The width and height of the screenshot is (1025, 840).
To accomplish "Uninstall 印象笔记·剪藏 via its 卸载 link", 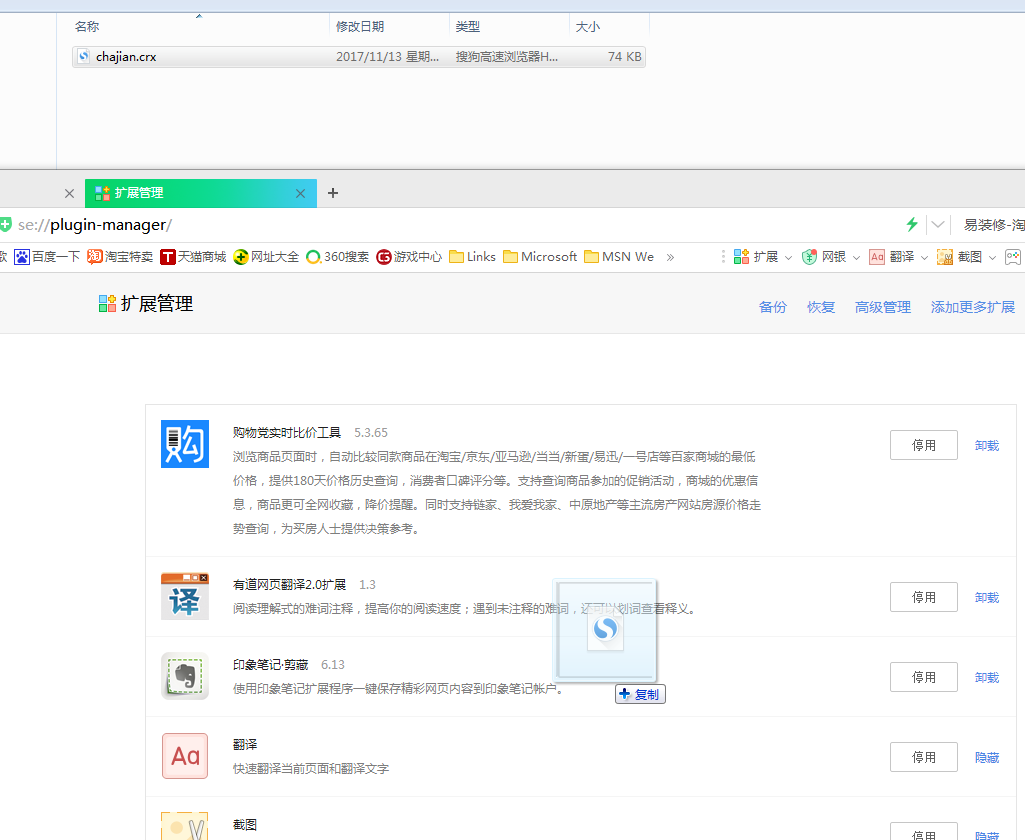I will pos(987,678).
